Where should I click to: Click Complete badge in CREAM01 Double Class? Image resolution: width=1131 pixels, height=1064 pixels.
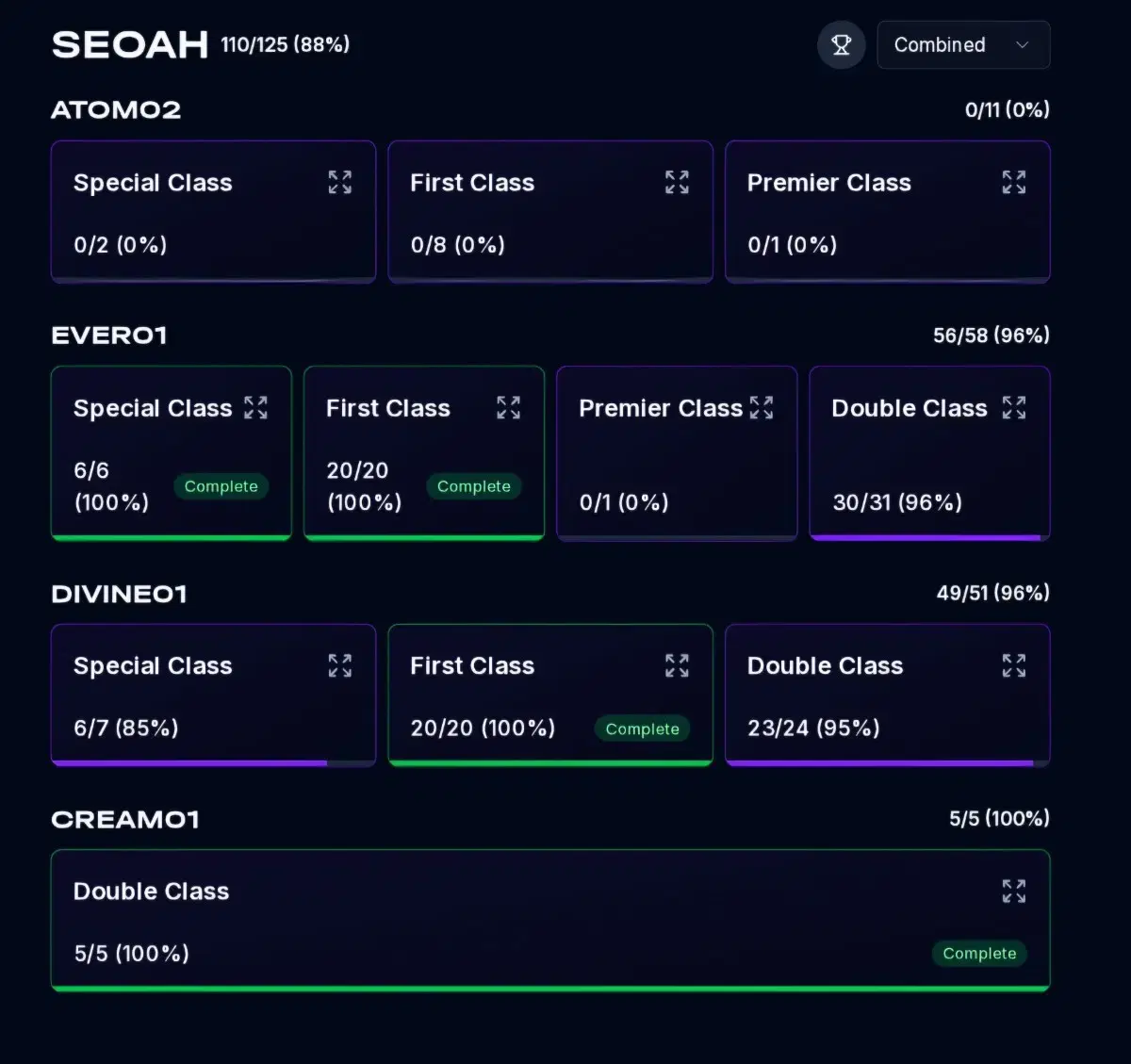pyautogui.click(x=979, y=953)
